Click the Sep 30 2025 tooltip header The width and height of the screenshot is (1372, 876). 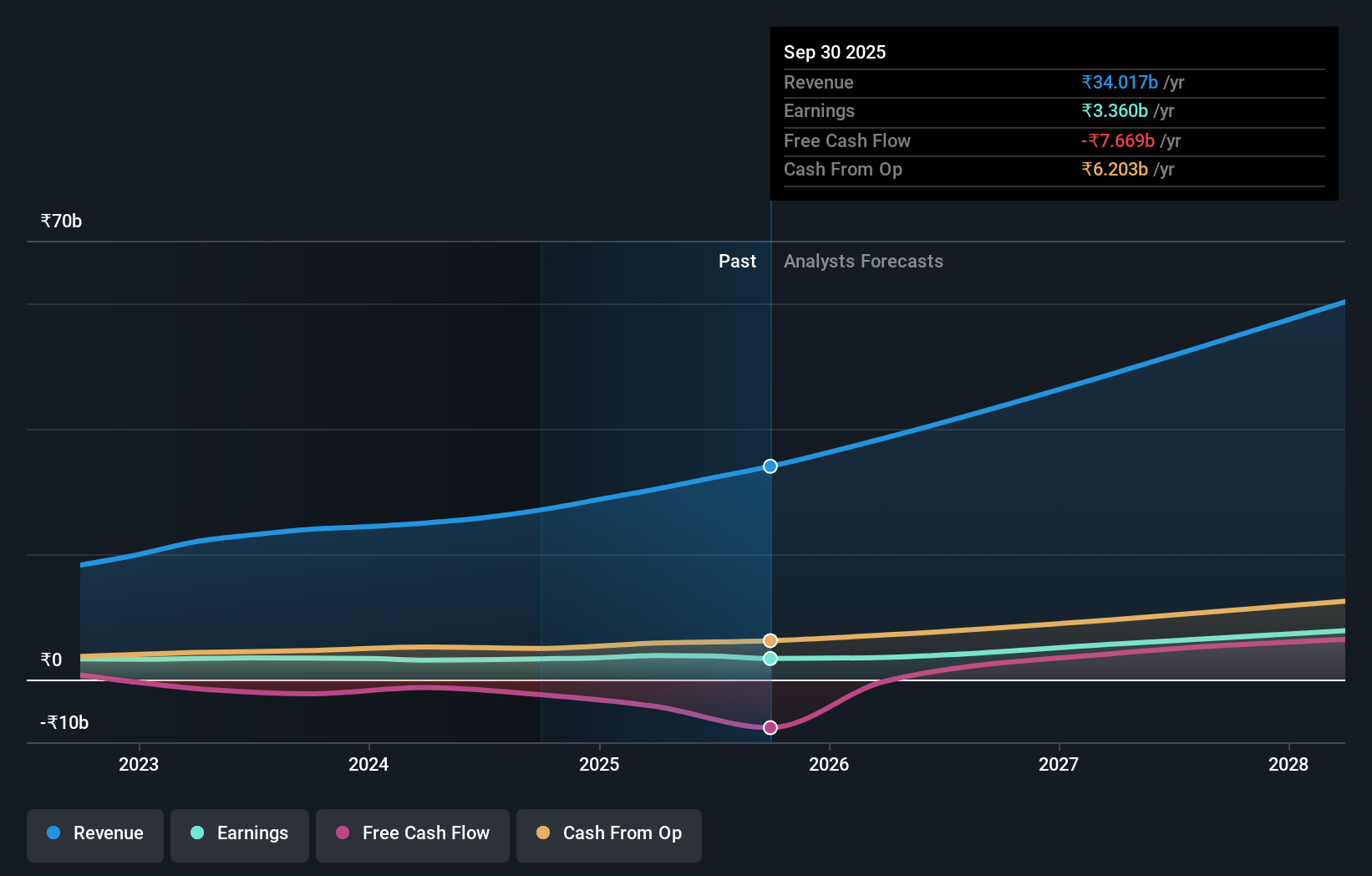click(x=834, y=52)
